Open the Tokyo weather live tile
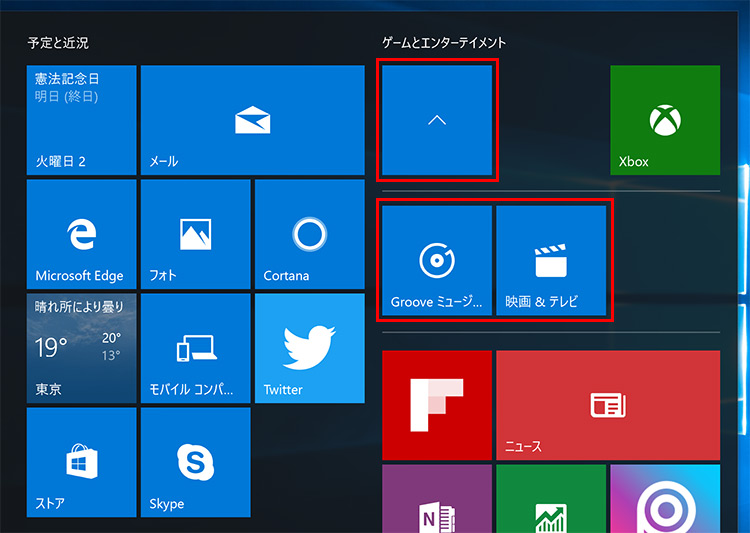The width and height of the screenshot is (750, 533). (81, 348)
